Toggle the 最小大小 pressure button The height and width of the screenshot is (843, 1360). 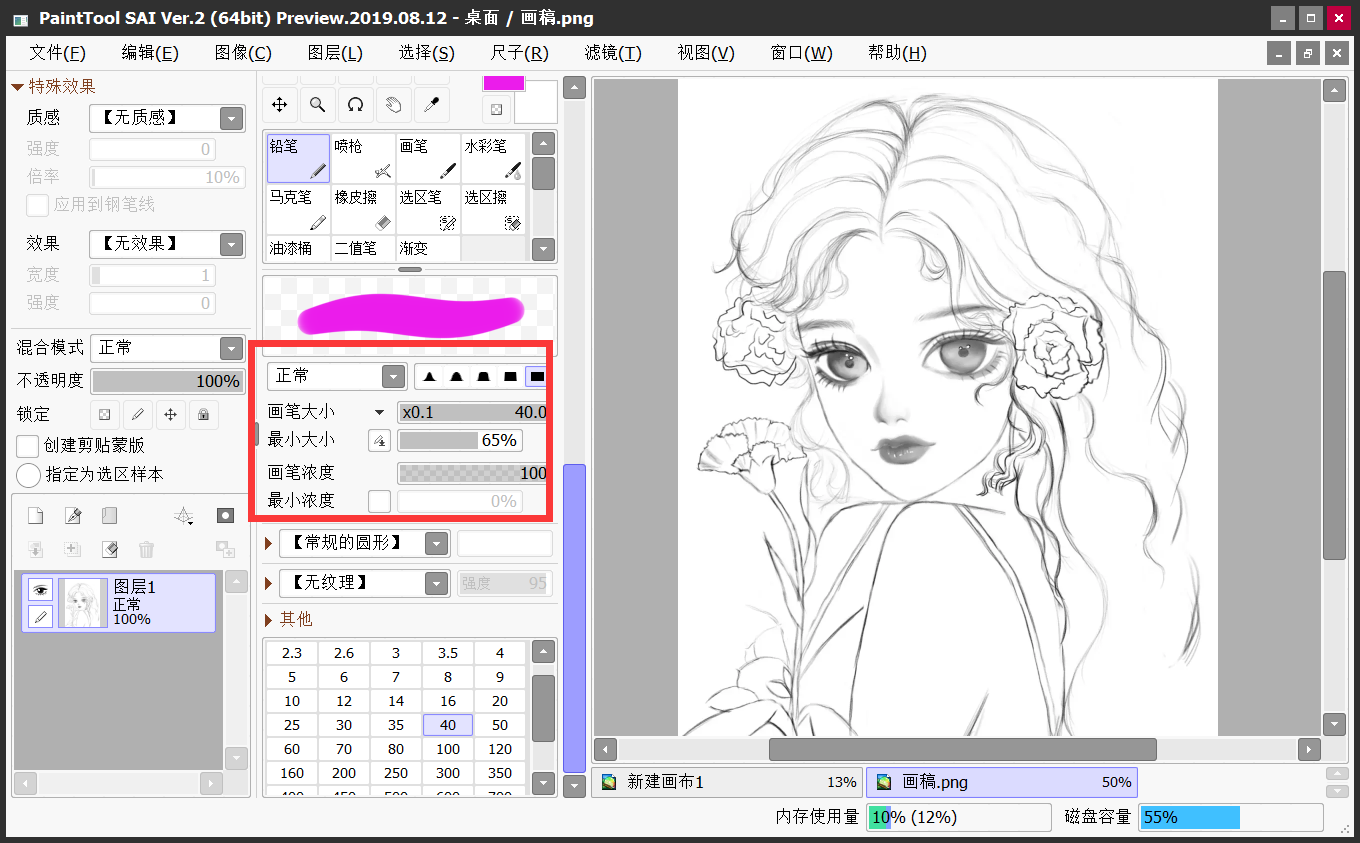(379, 440)
